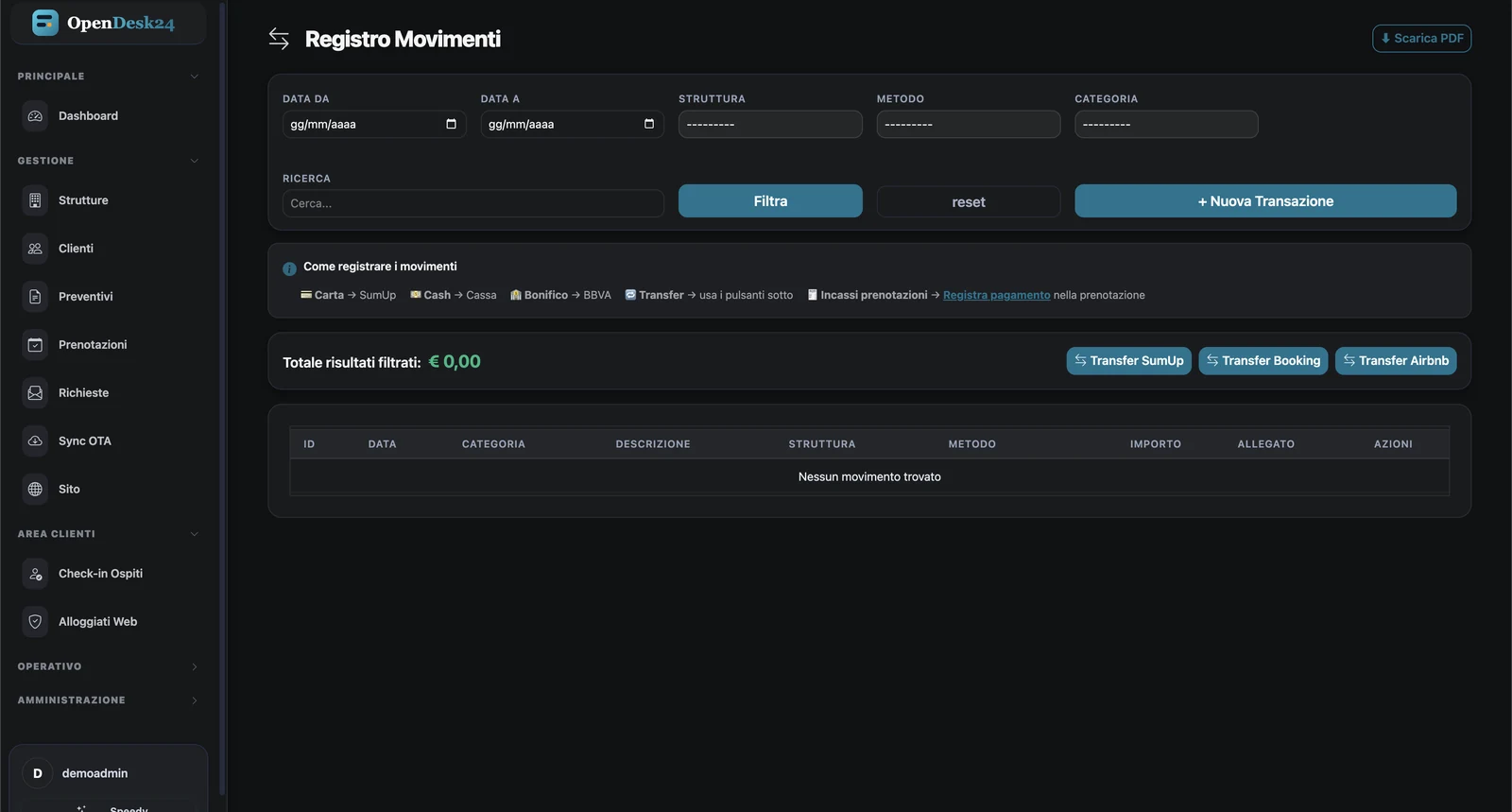Open the Categoria filter dropdown
Image resolution: width=1512 pixels, height=812 pixels.
coord(1166,124)
